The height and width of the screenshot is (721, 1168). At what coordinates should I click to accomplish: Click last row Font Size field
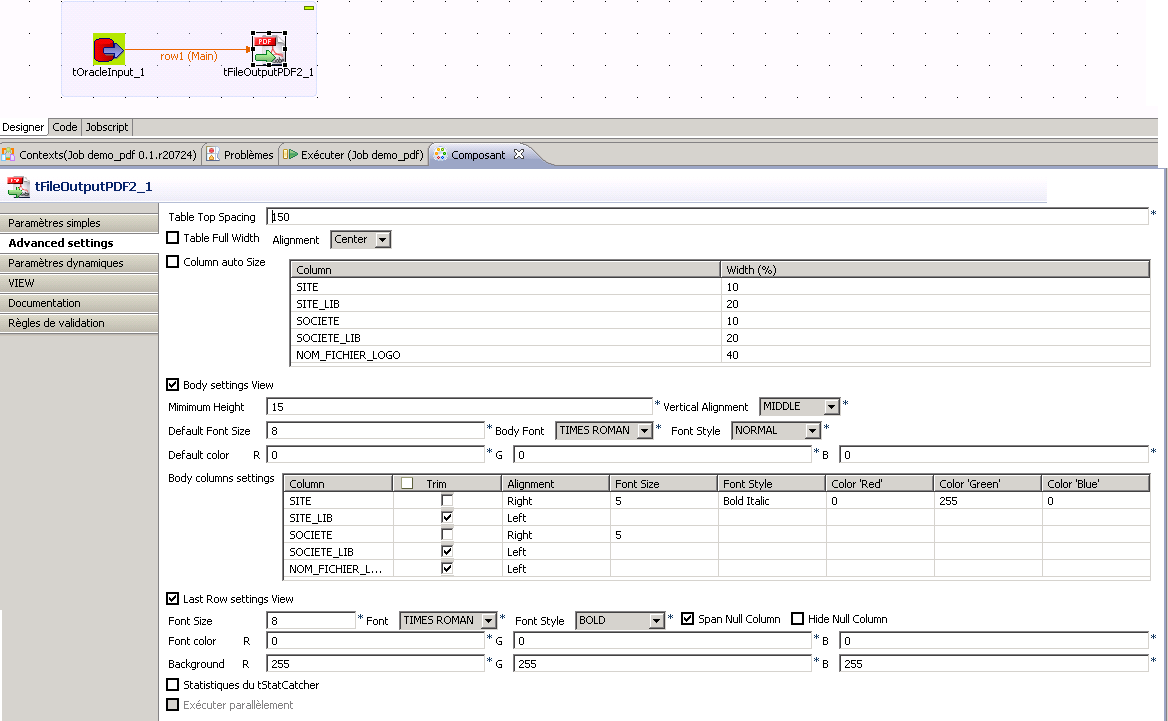[311, 620]
